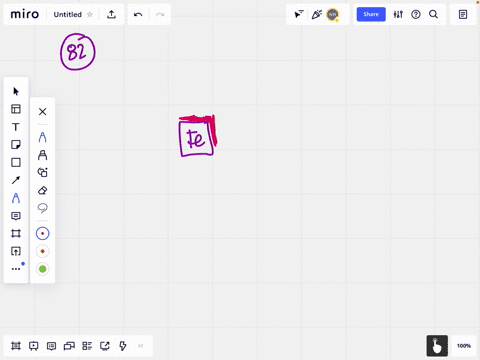Click the upload tool icon
Viewport: 480px width, 360px height.
[x=16, y=251]
